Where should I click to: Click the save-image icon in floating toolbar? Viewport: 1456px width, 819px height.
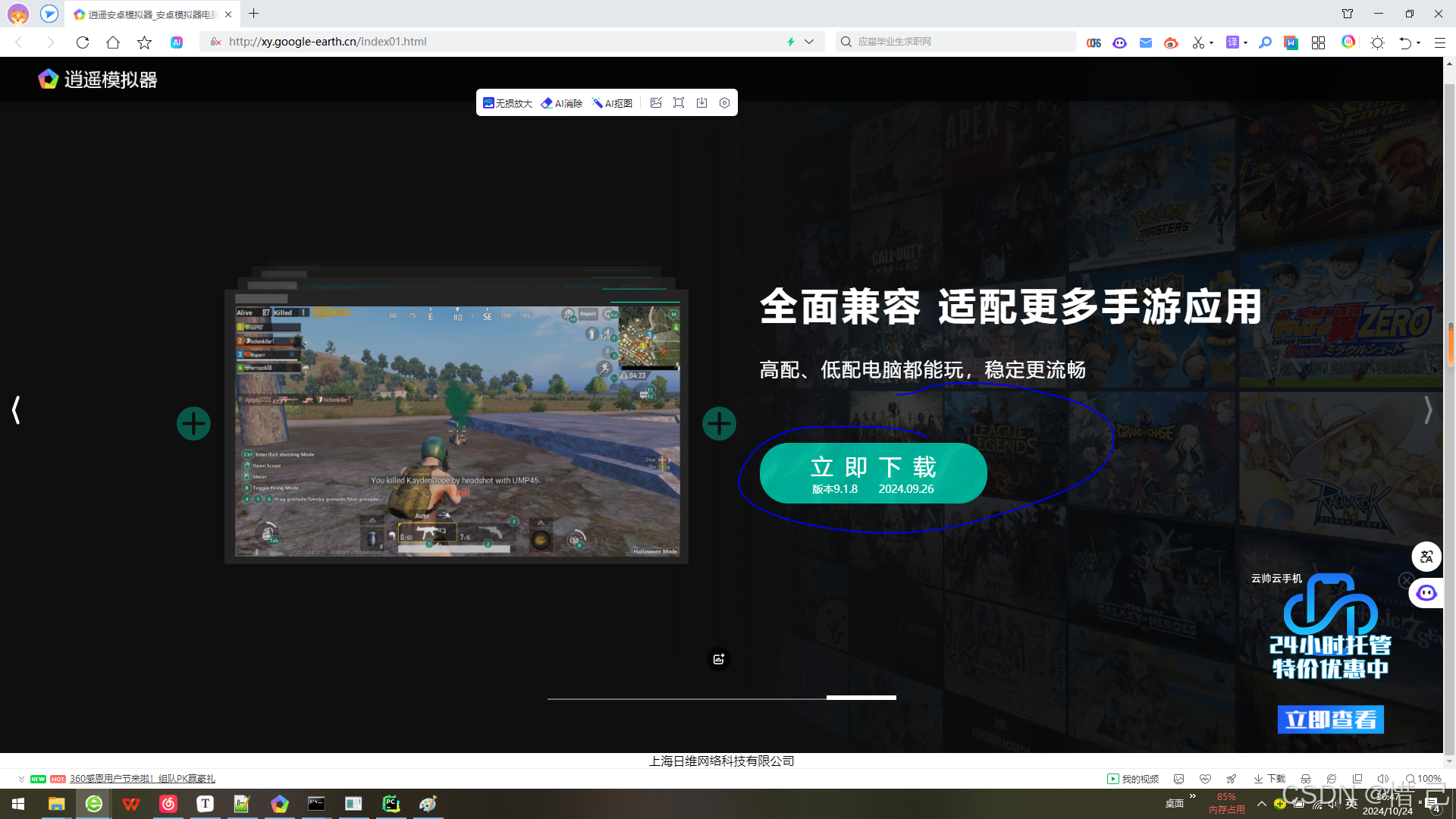click(701, 102)
